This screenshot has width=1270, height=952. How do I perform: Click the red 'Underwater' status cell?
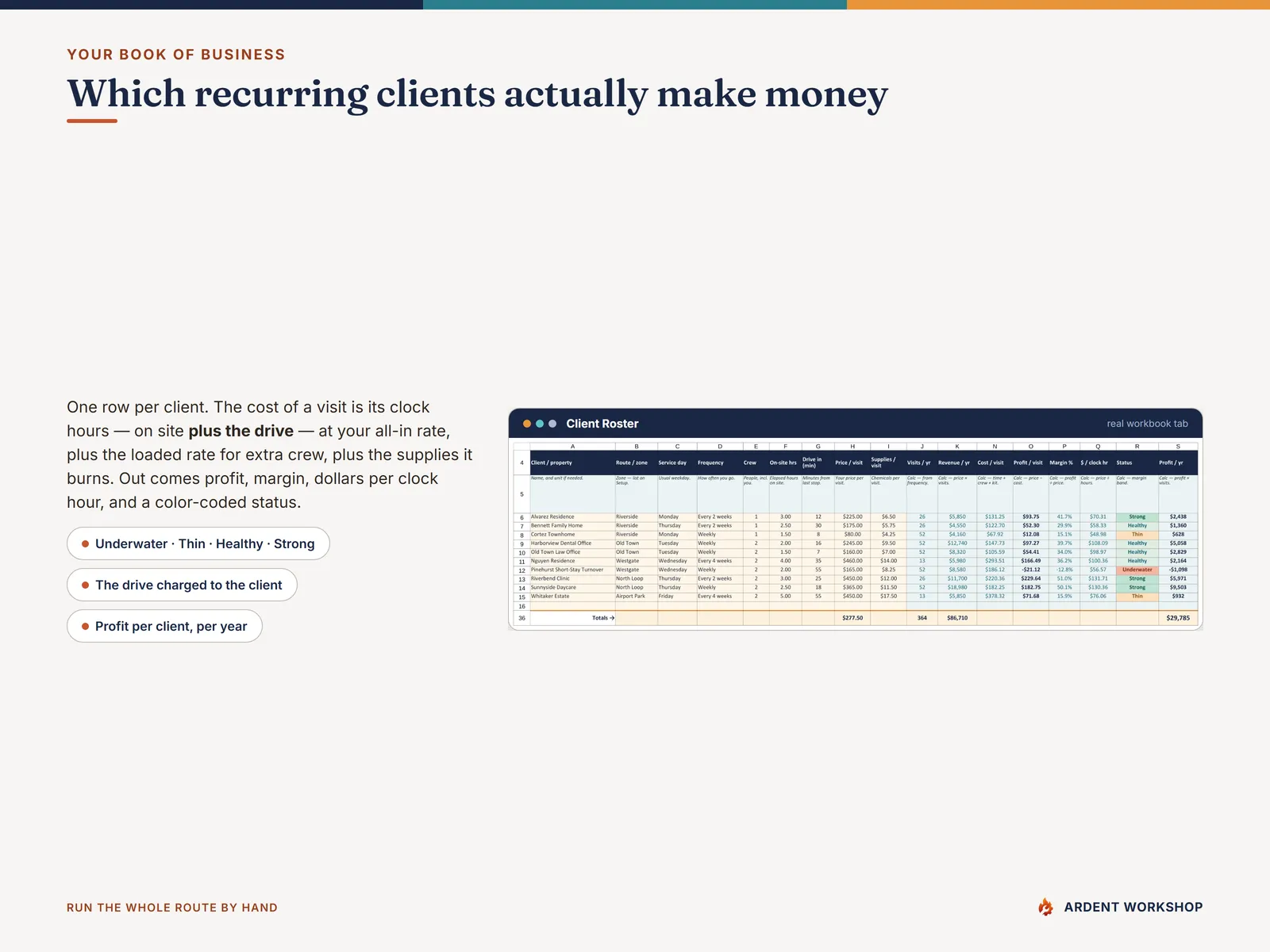(x=1137, y=570)
